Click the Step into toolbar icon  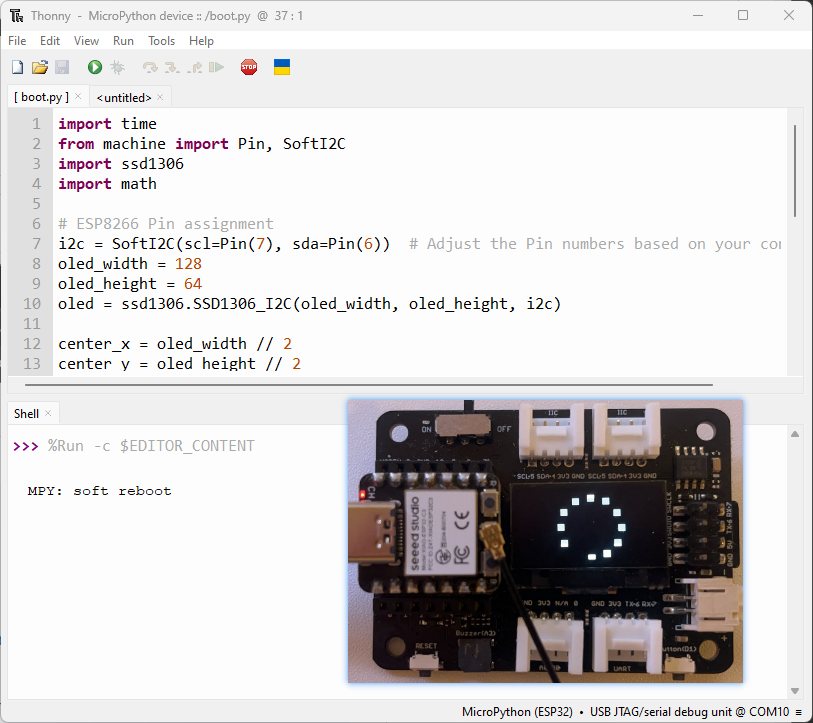point(172,67)
